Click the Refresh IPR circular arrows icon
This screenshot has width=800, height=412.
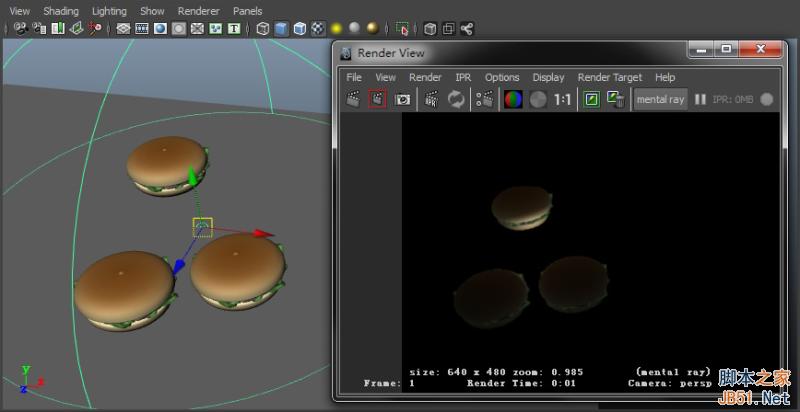(456, 99)
